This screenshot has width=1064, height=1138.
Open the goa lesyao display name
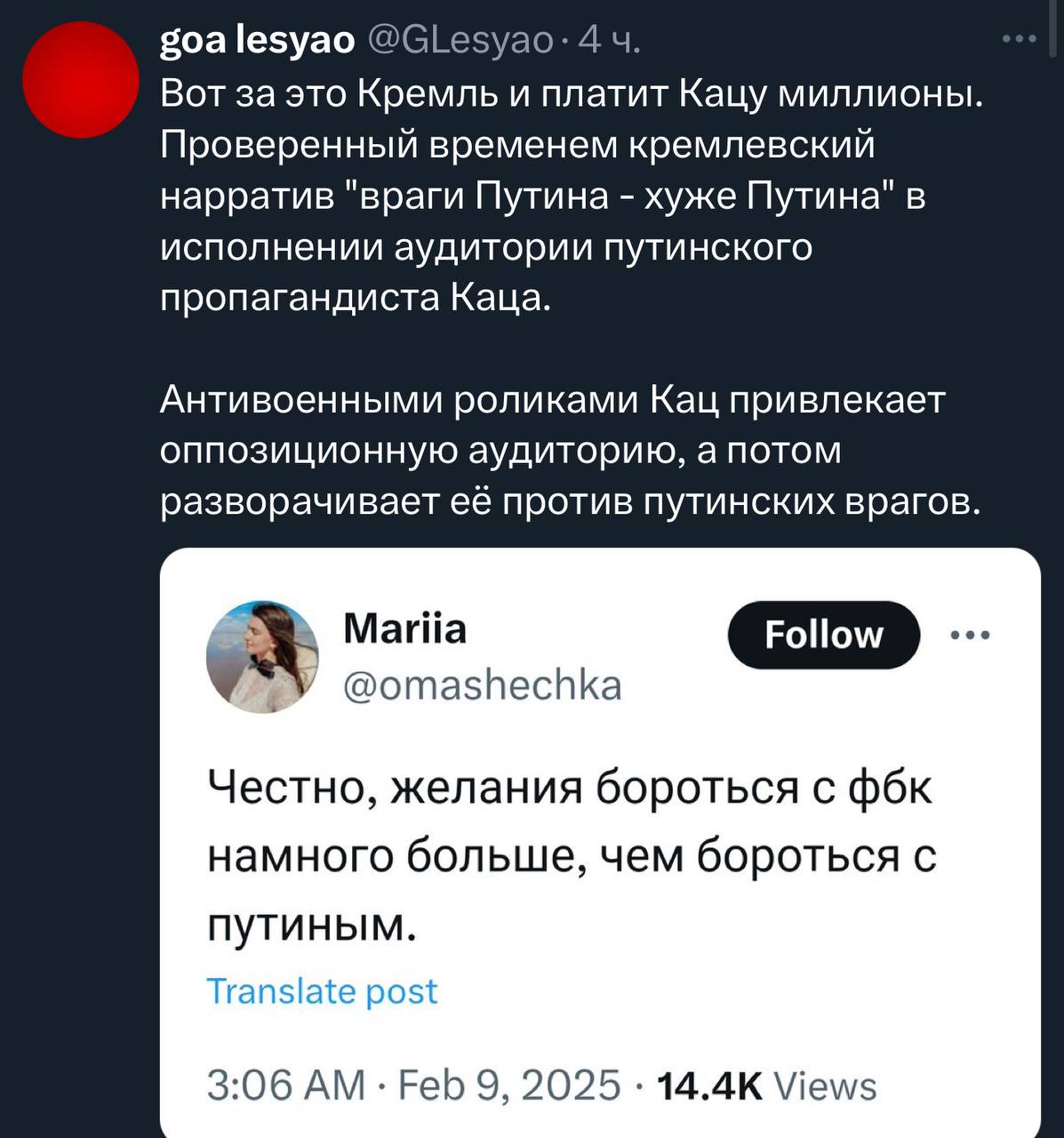[257, 41]
